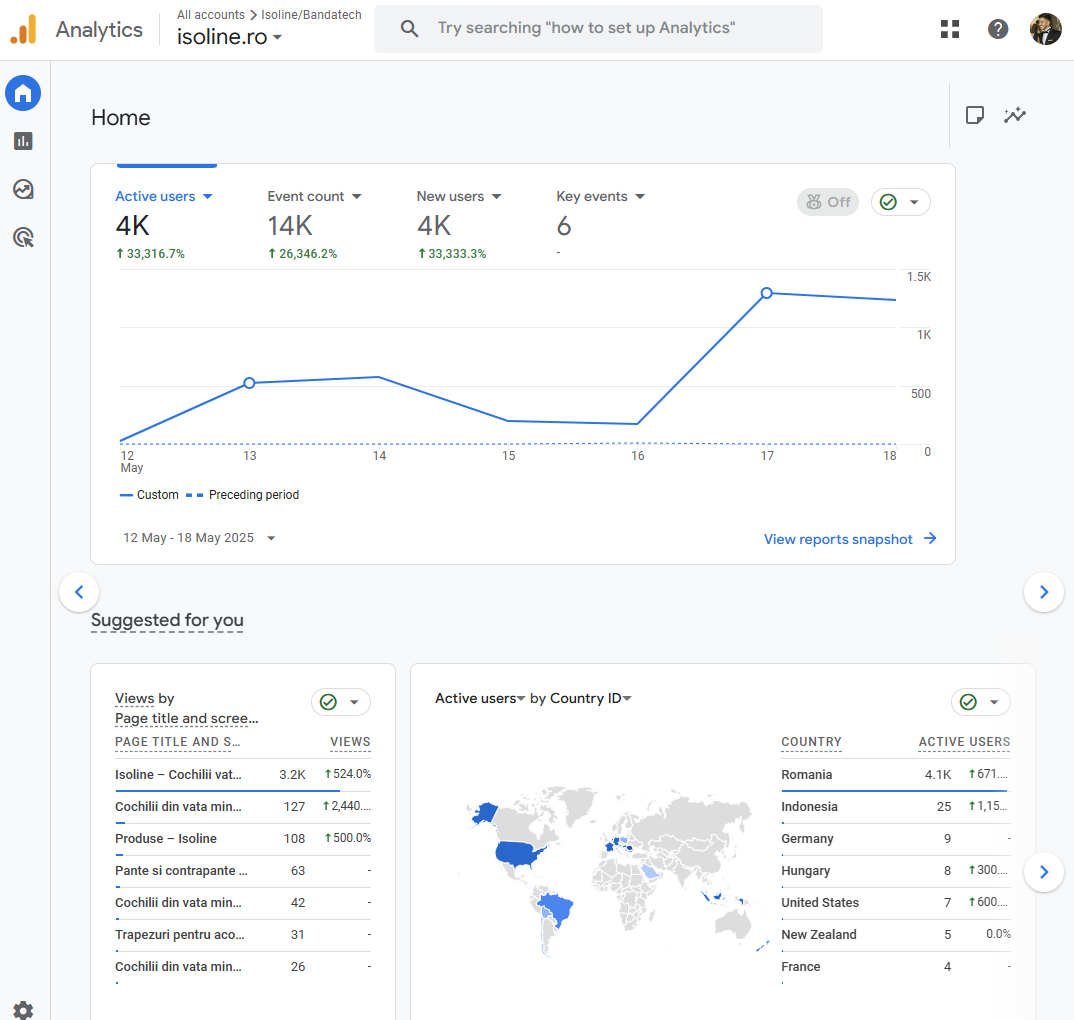The height and width of the screenshot is (1020, 1074).
Task: Go to previous overview card
Action: [x=79, y=592]
